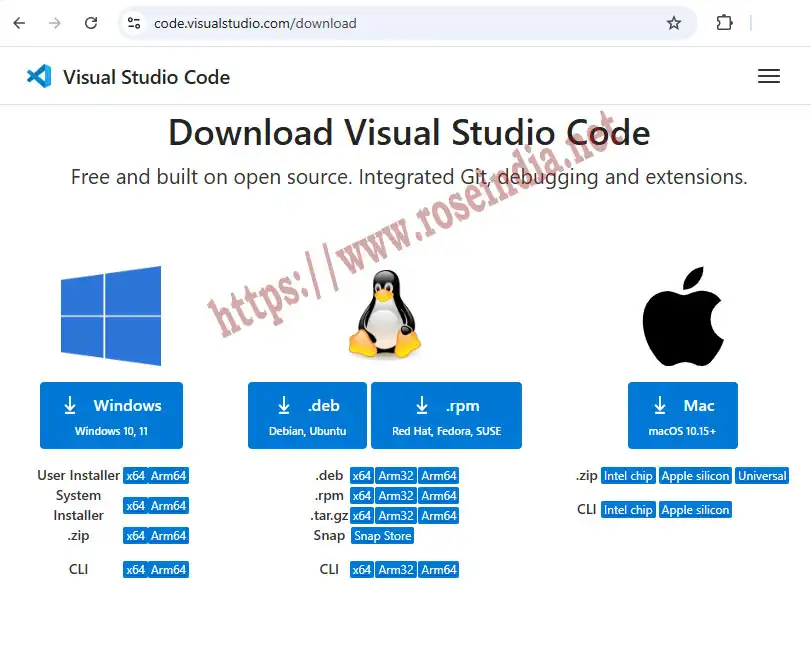Select Linux .deb Arm64 download
The image size is (811, 650).
coord(439,476)
